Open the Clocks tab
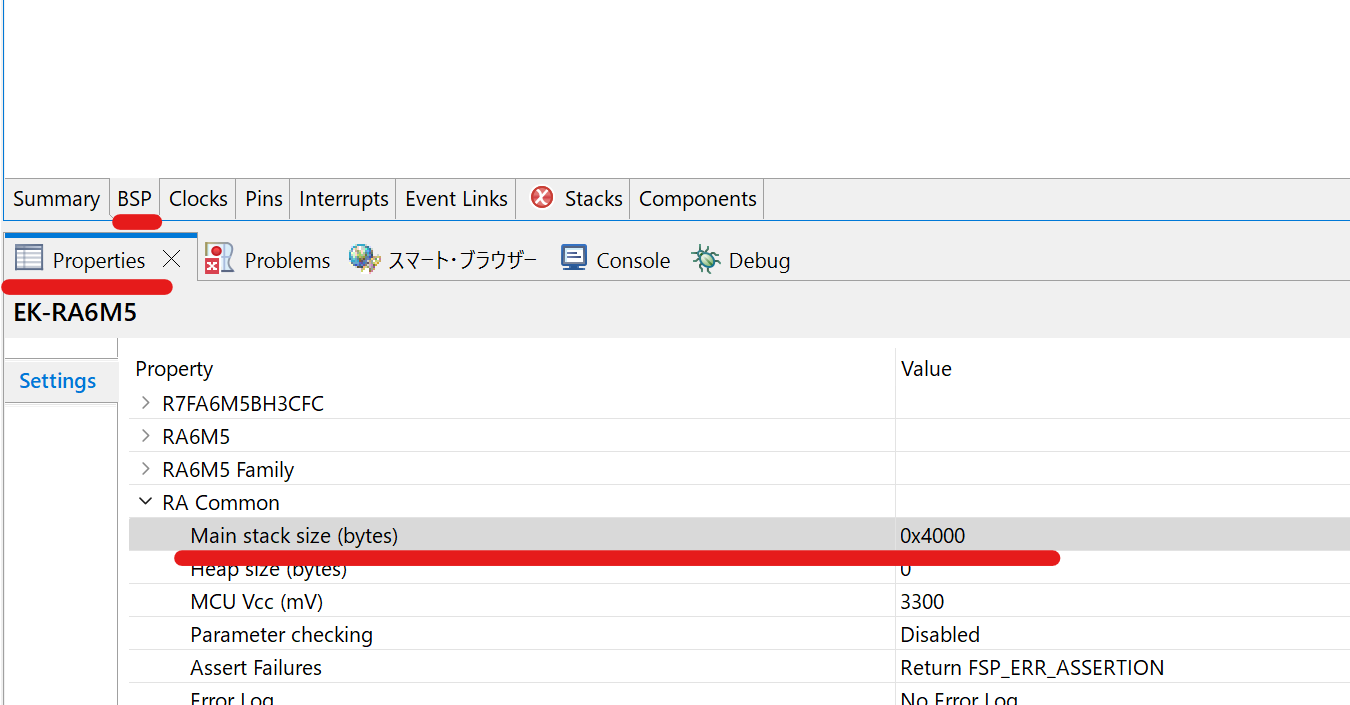 (x=198, y=199)
